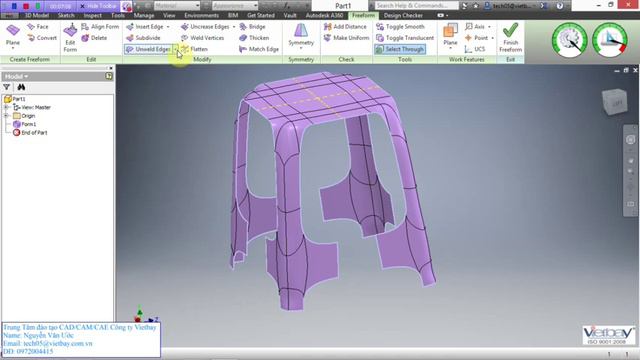Open the Manage tab
The width and height of the screenshot is (640, 360).
pos(144,16)
